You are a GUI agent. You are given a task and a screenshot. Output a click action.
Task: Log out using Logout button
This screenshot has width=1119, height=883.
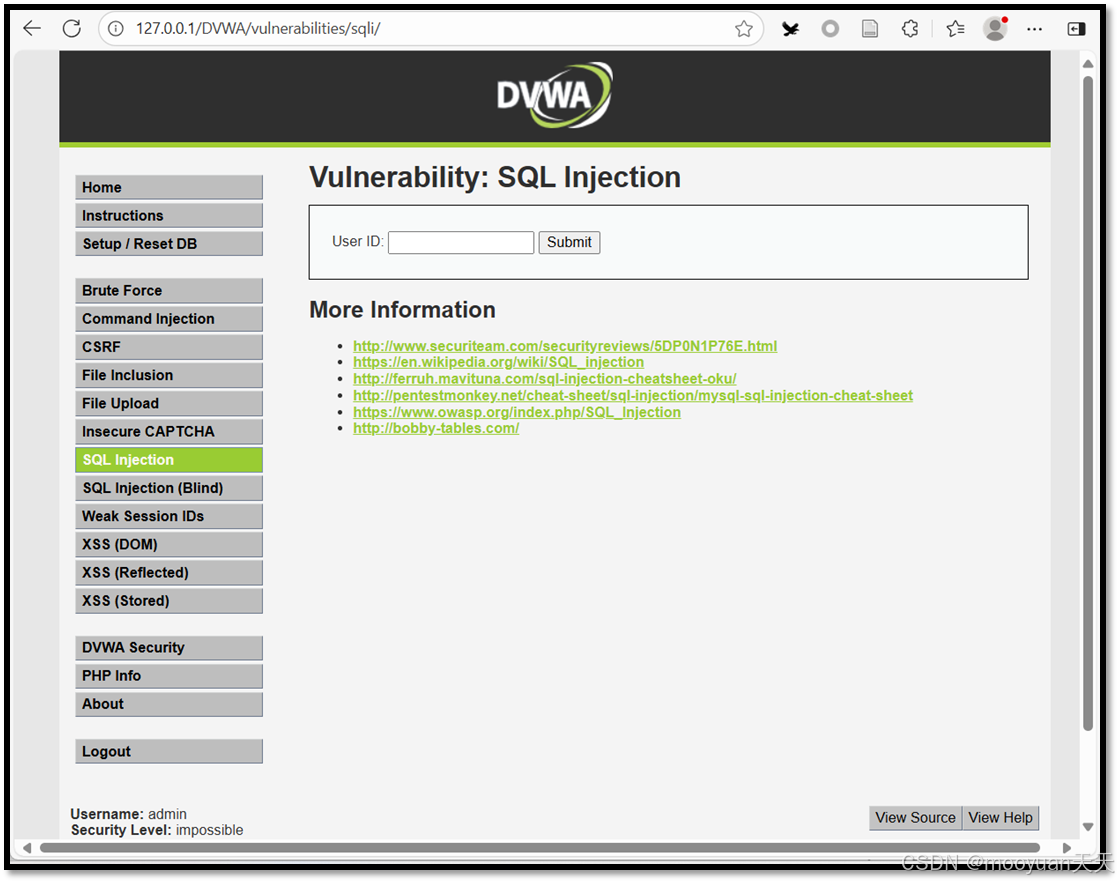click(x=169, y=751)
